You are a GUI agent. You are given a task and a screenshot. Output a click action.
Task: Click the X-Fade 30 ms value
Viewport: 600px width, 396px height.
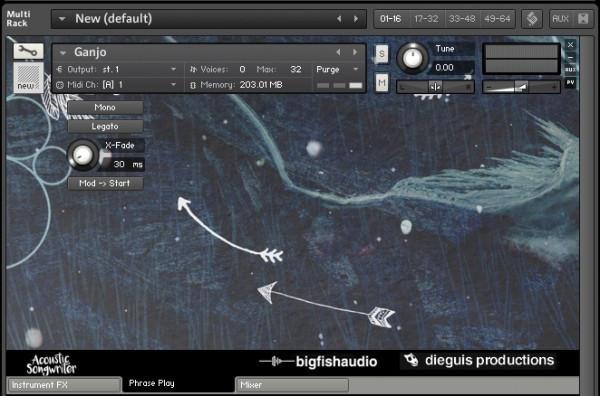(x=123, y=164)
